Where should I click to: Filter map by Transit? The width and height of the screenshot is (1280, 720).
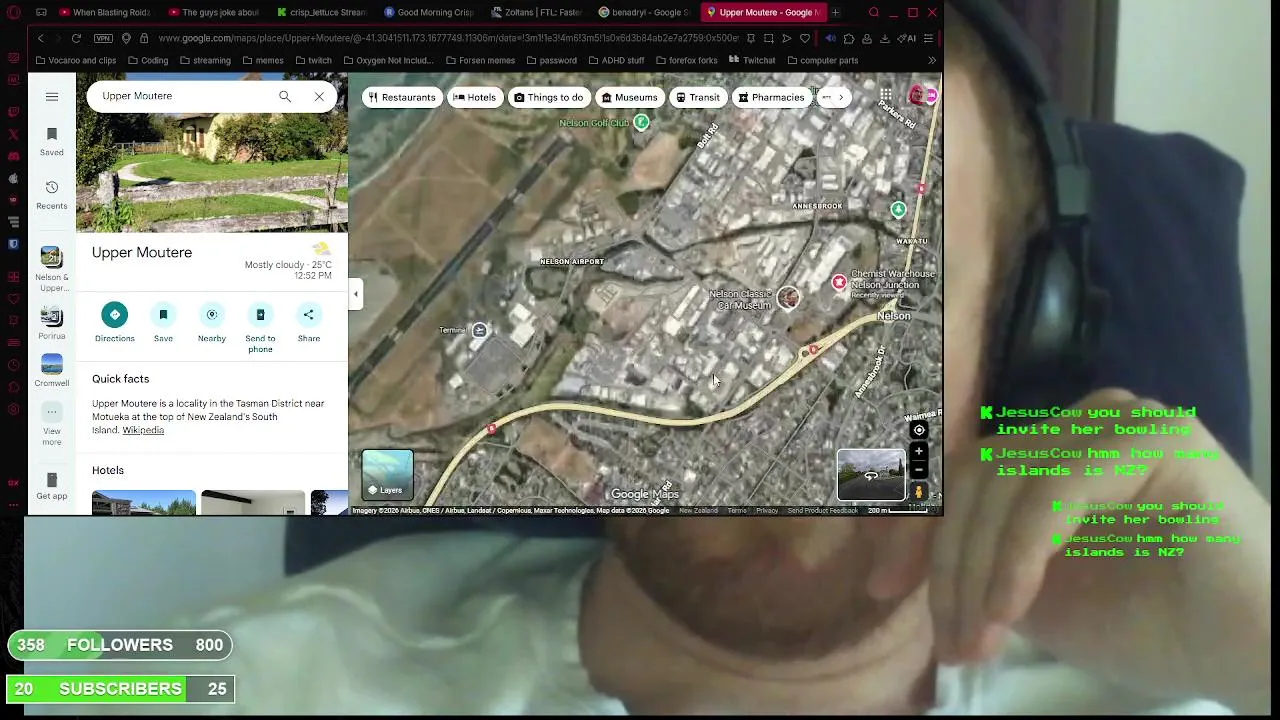pyautogui.click(x=698, y=97)
